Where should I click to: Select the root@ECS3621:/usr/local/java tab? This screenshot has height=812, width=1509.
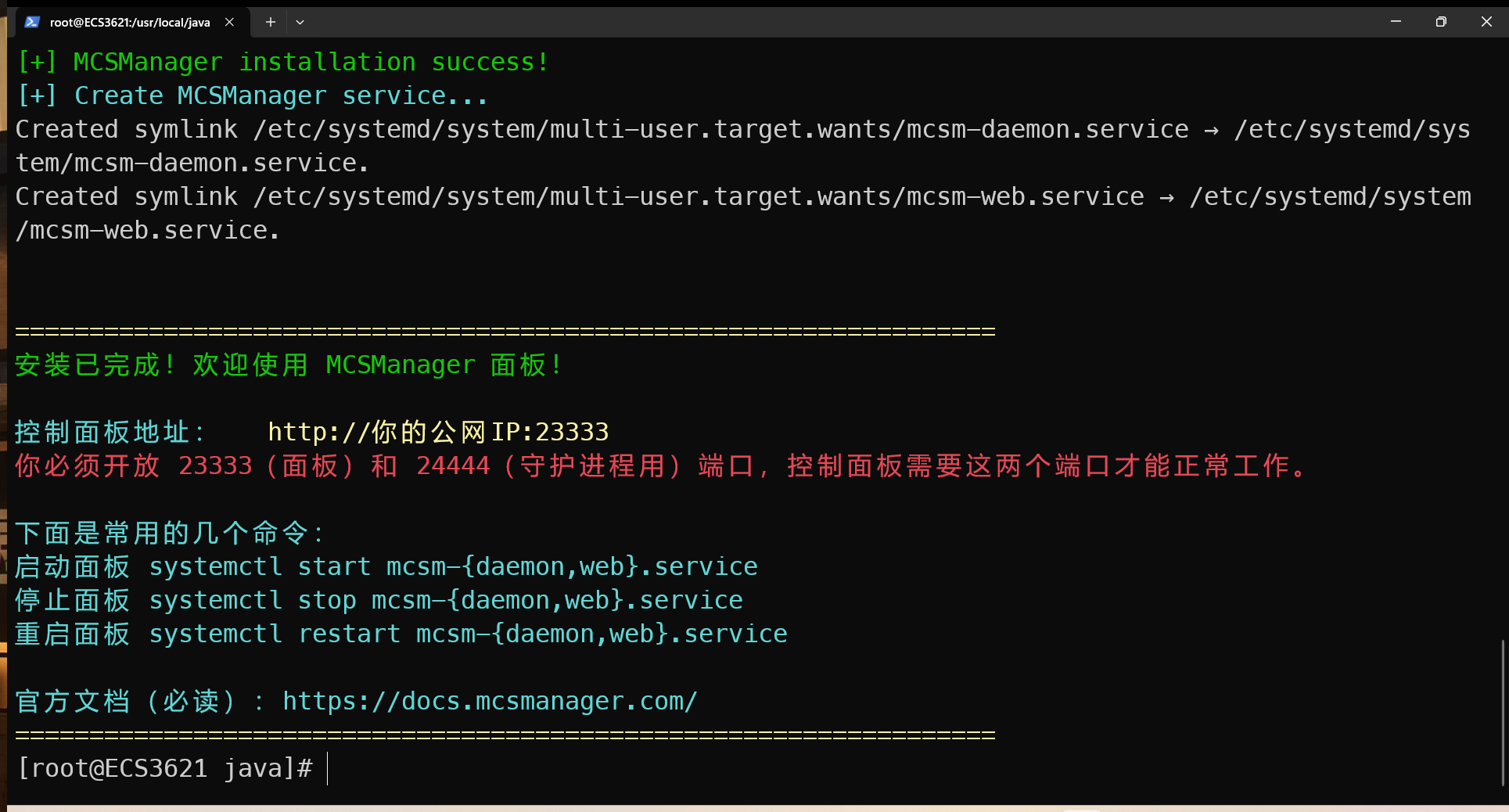pyautogui.click(x=130, y=22)
